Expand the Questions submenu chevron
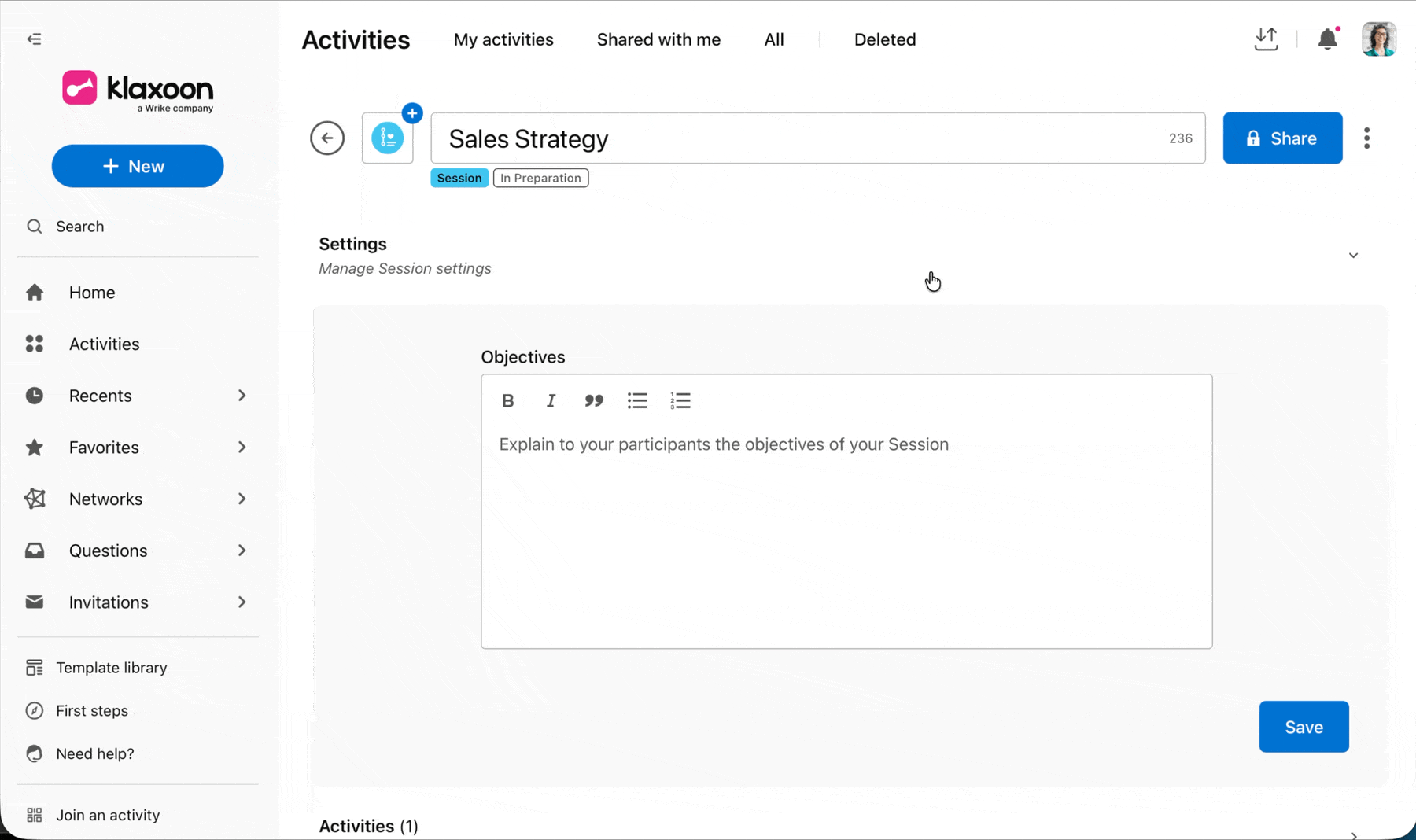The width and height of the screenshot is (1416, 840). [x=242, y=551]
